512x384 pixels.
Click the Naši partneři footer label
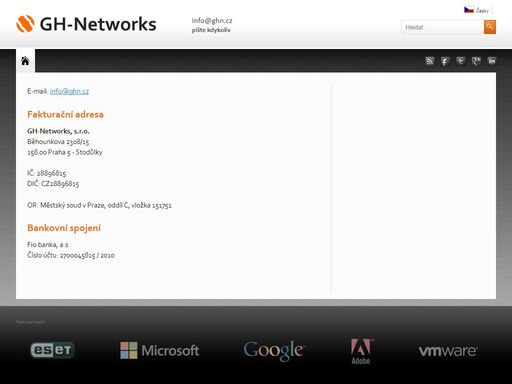click(x=30, y=322)
